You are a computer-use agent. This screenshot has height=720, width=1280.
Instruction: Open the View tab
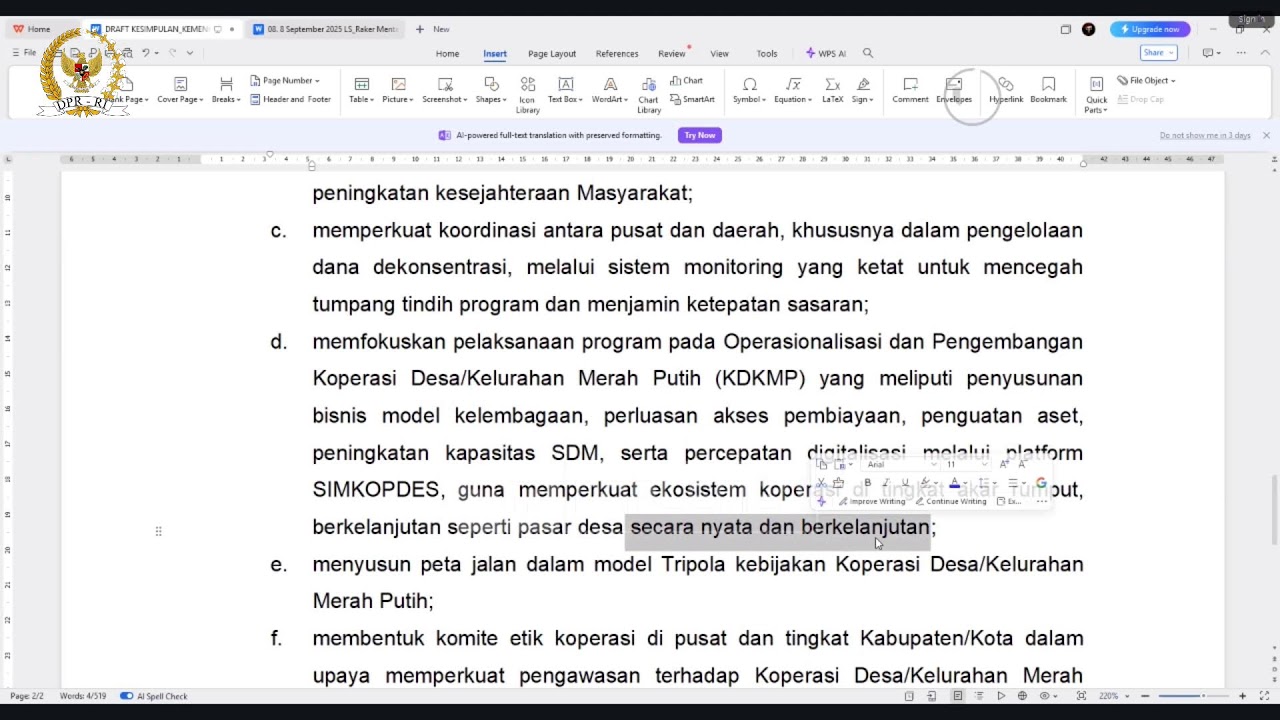pos(719,54)
